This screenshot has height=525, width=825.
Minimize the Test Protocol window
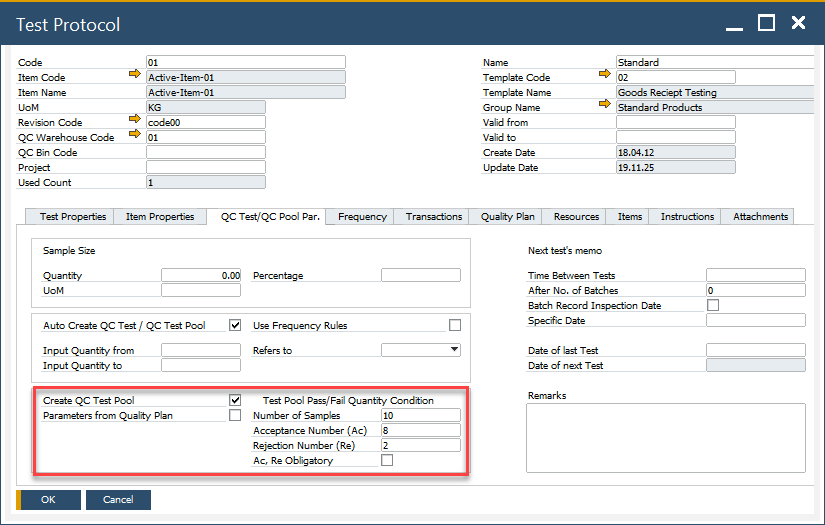734,23
